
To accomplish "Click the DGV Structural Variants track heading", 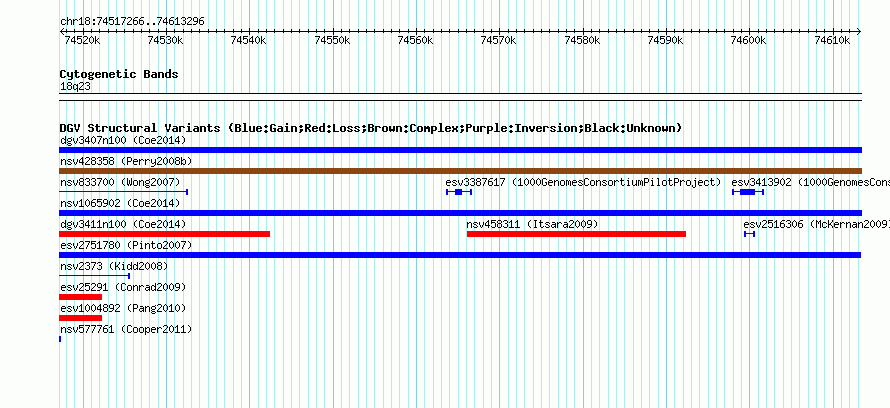I will tap(371, 128).
